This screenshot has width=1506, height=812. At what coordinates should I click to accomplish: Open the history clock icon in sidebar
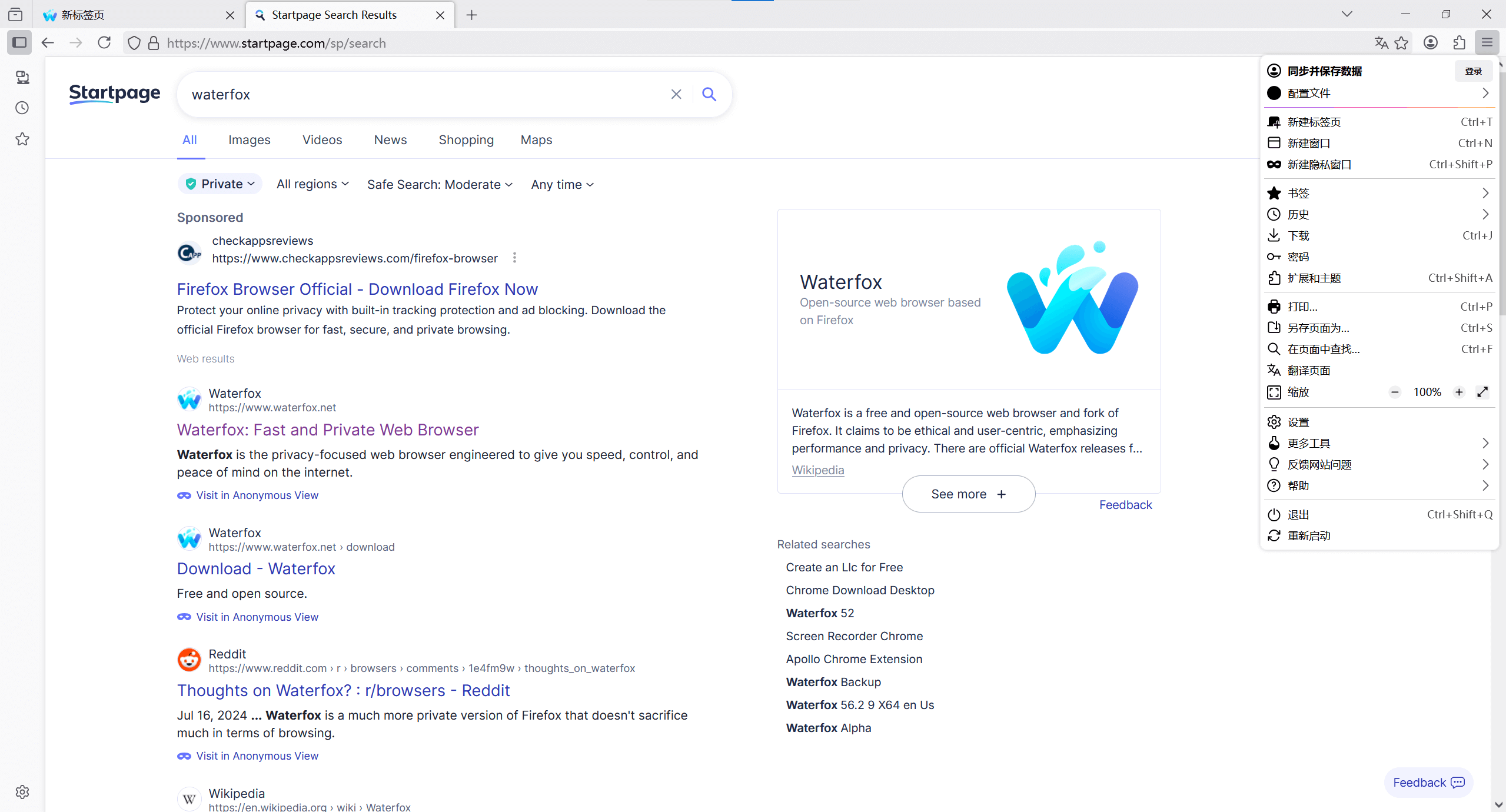tap(22, 108)
